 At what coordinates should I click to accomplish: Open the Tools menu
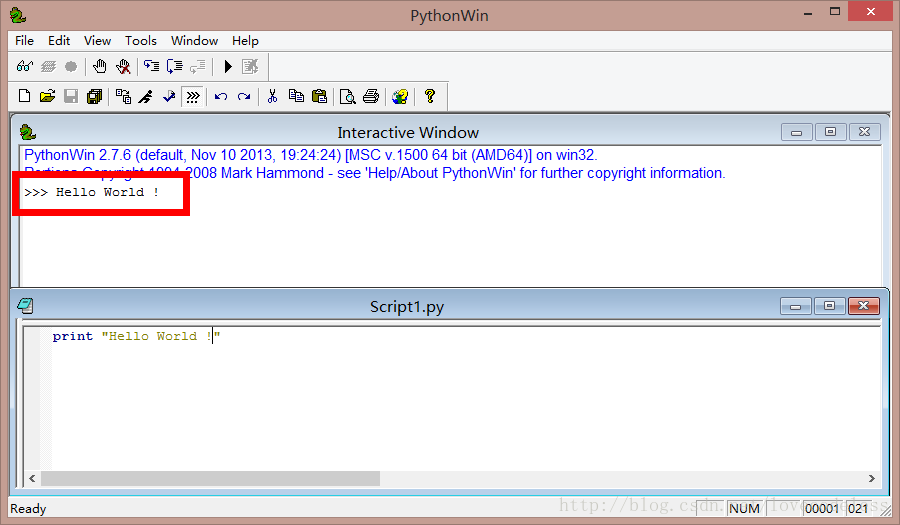point(141,41)
